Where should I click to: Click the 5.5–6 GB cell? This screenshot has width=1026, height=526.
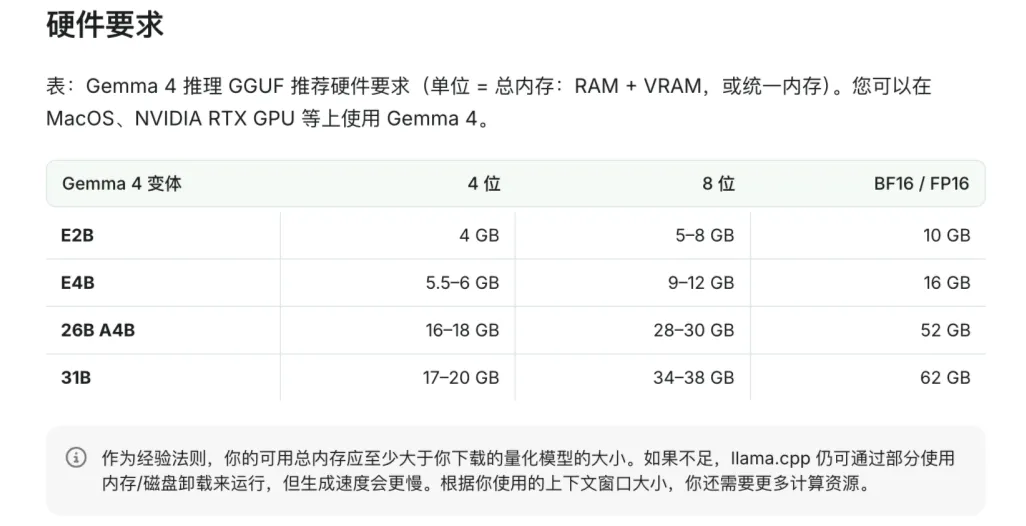462,283
